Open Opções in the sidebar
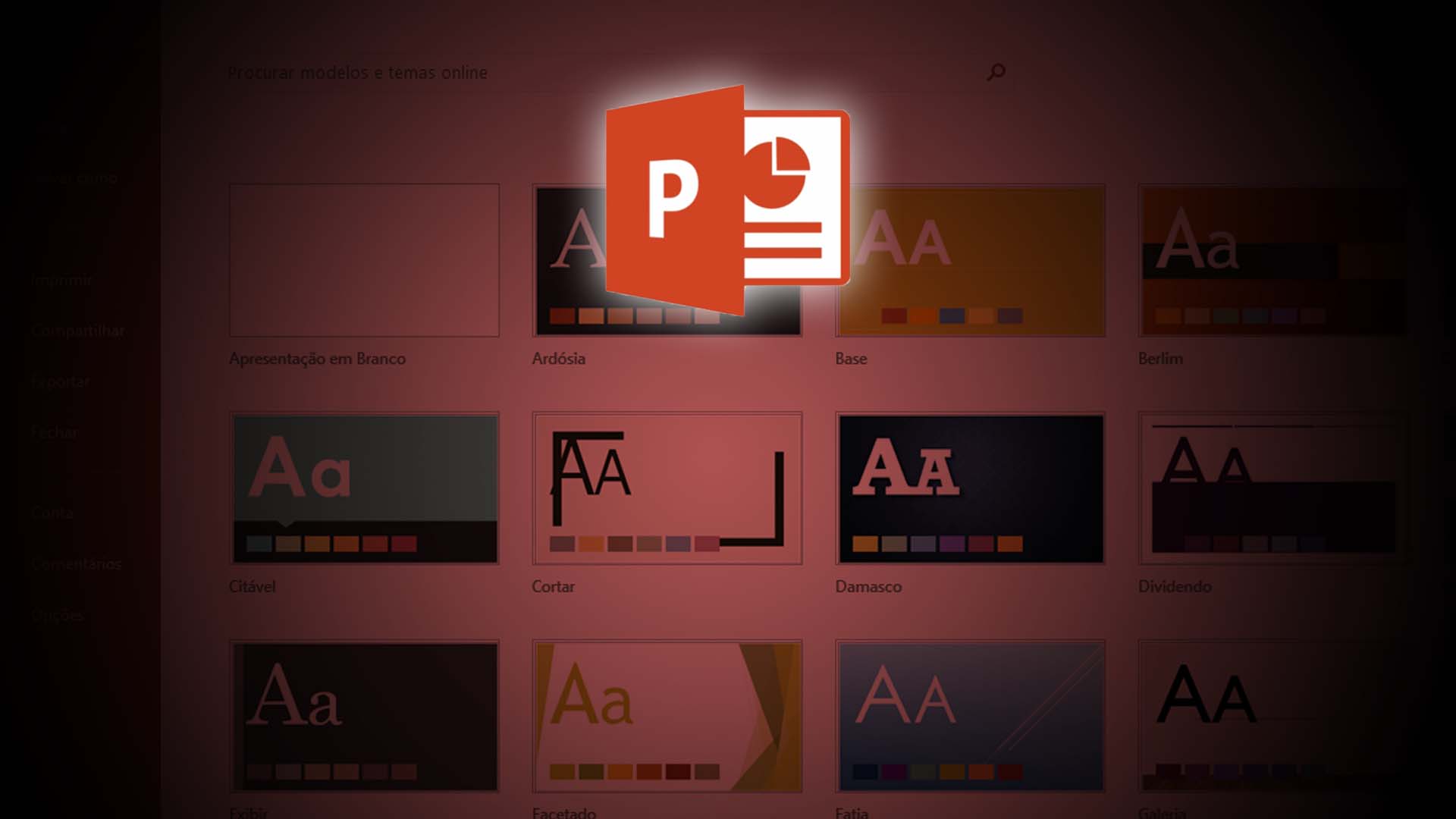The image size is (1456, 819). tap(58, 615)
